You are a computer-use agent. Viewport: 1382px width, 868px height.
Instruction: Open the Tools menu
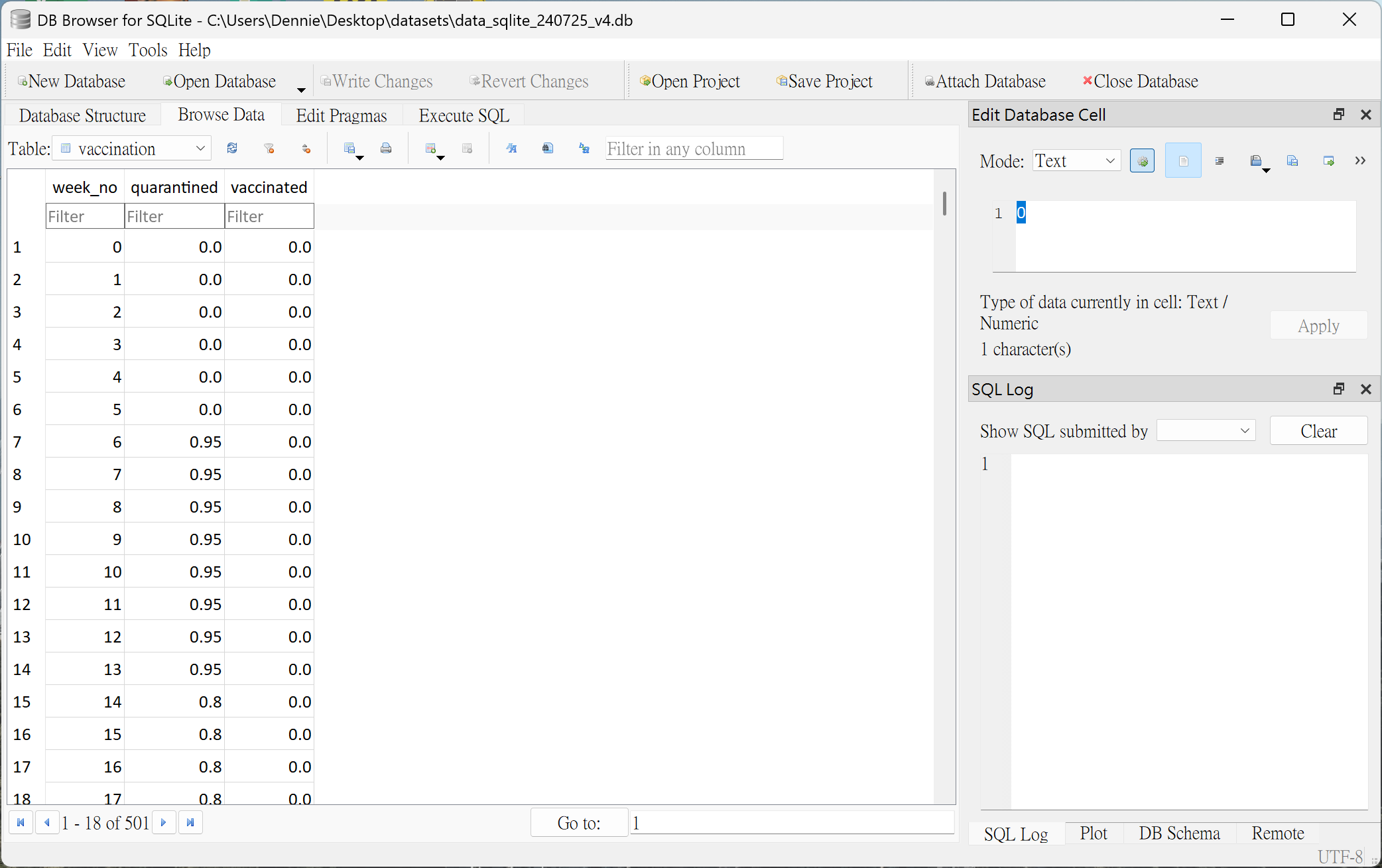147,50
